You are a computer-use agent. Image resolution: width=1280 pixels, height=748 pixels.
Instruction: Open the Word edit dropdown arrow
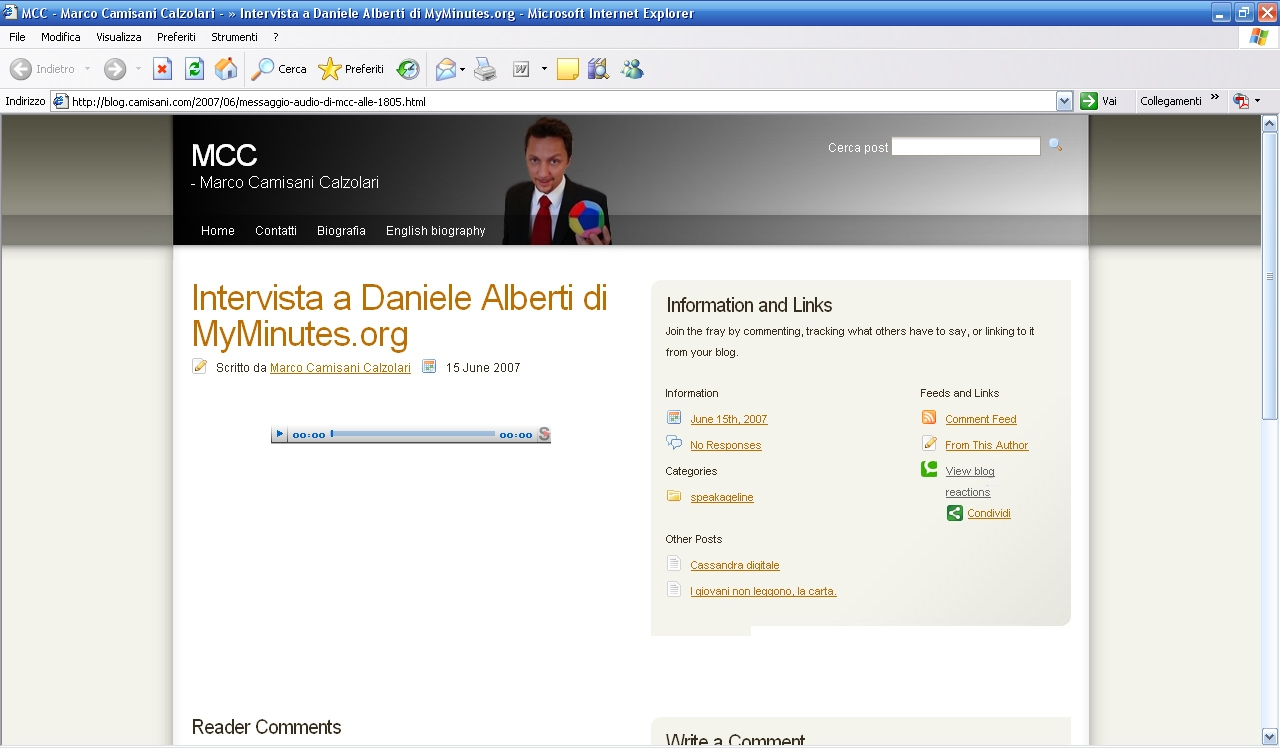pyautogui.click(x=544, y=69)
